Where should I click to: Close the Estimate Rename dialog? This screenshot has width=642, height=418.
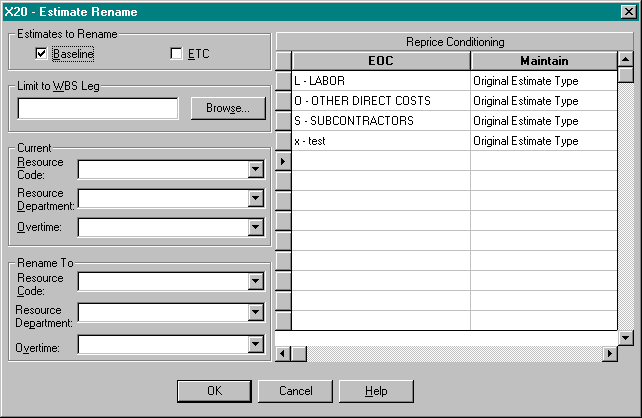point(628,11)
